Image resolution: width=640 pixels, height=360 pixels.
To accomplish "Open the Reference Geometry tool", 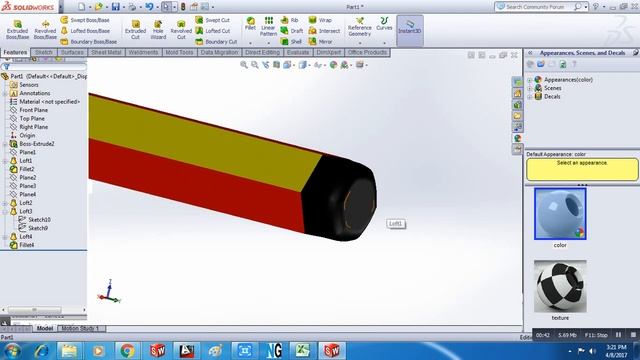I will click(360, 27).
